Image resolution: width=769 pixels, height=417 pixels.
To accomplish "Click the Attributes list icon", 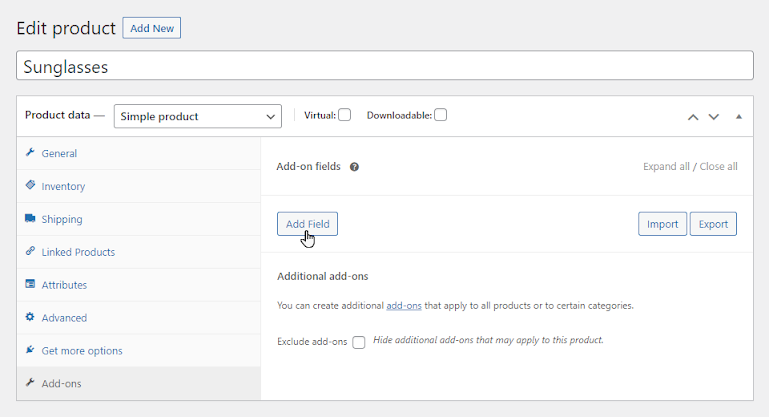I will click(x=30, y=284).
